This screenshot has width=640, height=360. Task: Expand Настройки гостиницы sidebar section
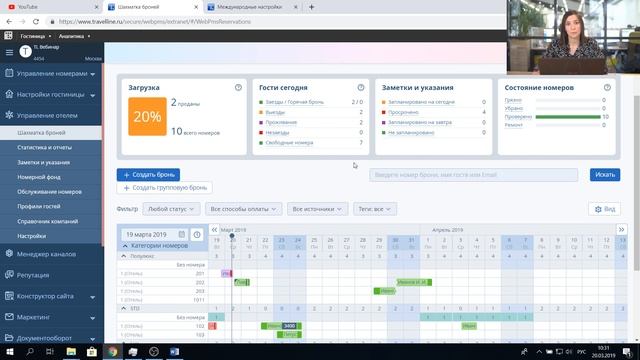(51, 94)
